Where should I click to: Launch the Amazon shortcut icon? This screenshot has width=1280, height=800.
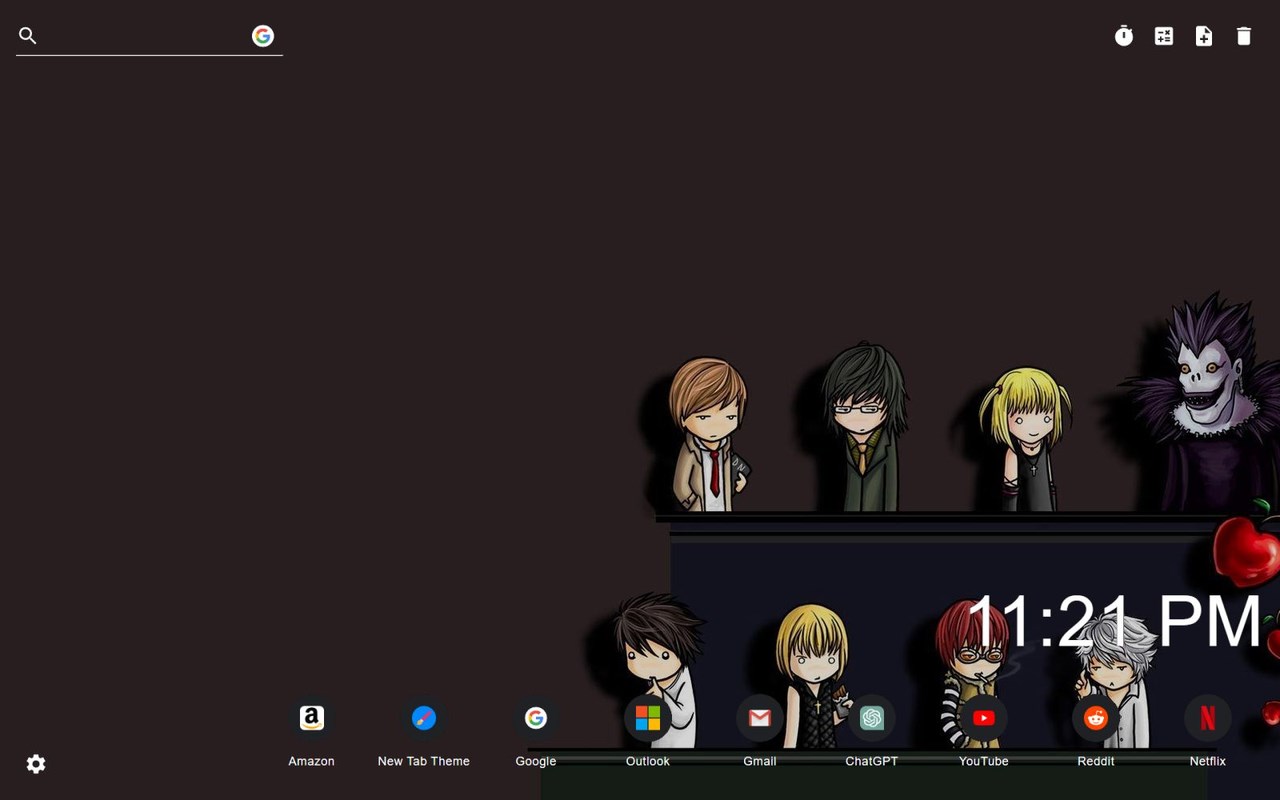312,718
